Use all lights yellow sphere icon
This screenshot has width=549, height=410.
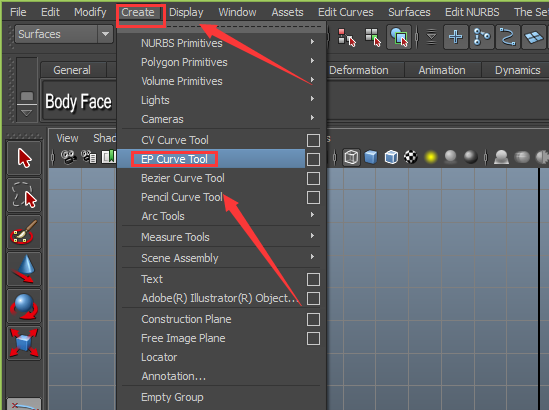click(431, 157)
